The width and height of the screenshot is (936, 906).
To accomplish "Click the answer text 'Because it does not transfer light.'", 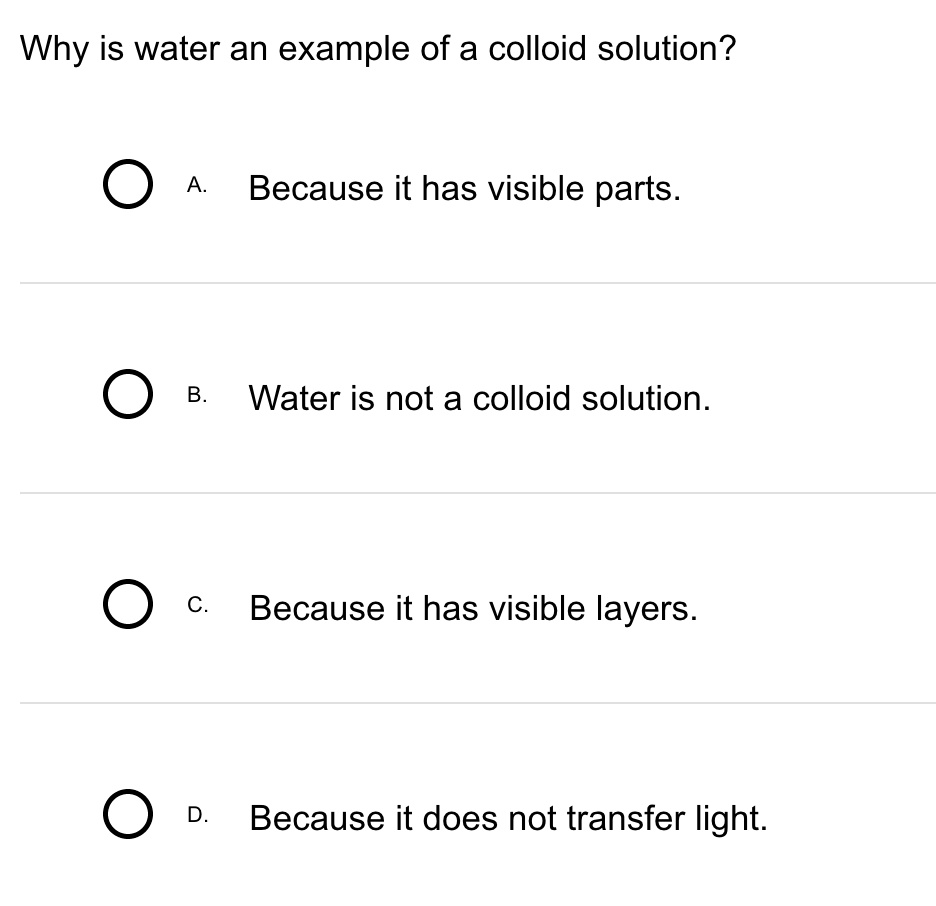I will click(x=507, y=818).
